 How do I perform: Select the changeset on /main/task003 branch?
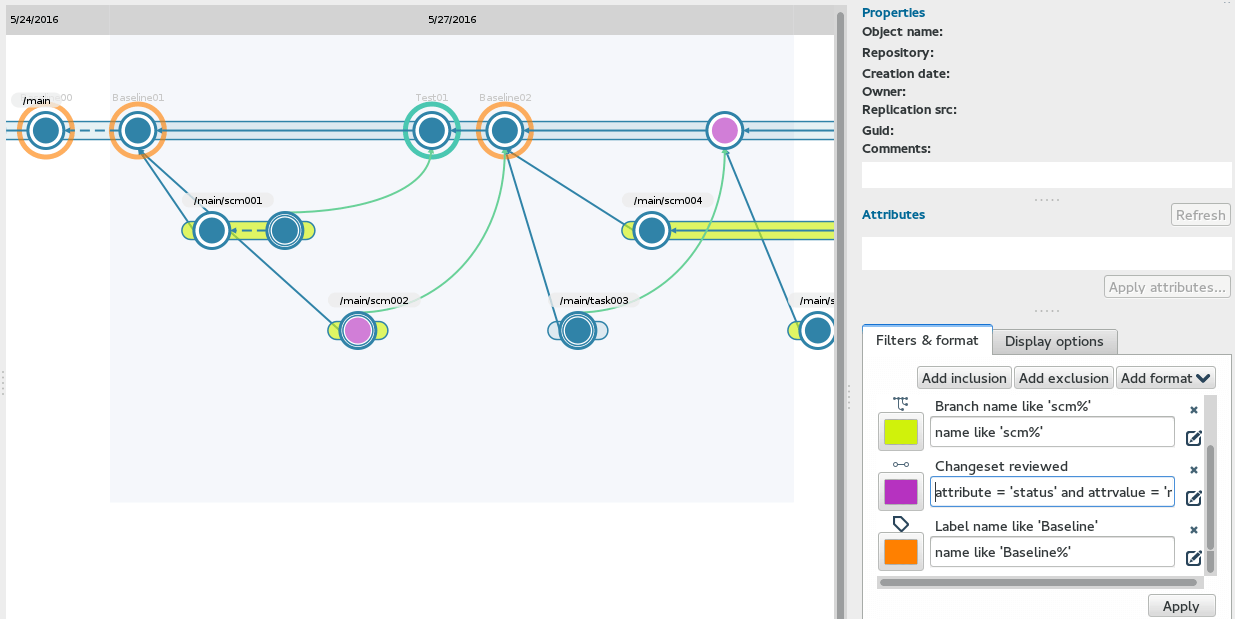[x=577, y=330]
